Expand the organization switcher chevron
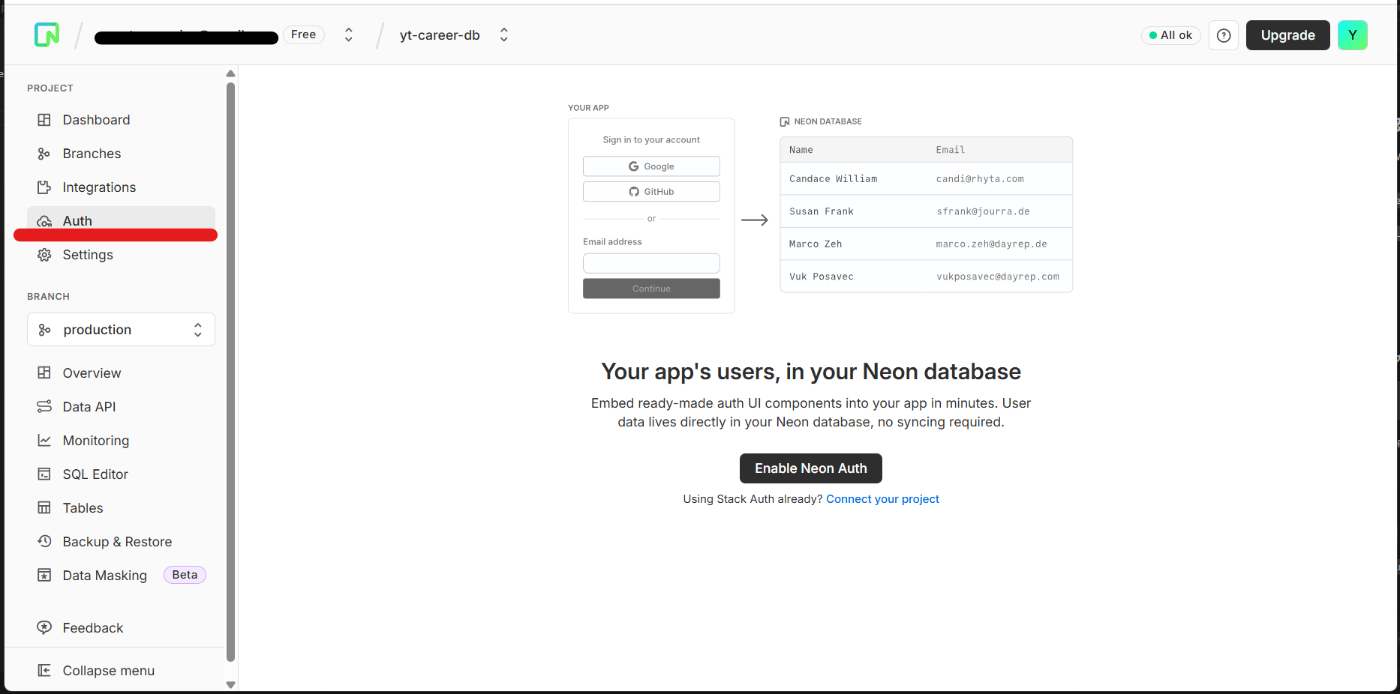Screen dimensions: 1400x694 (349, 35)
